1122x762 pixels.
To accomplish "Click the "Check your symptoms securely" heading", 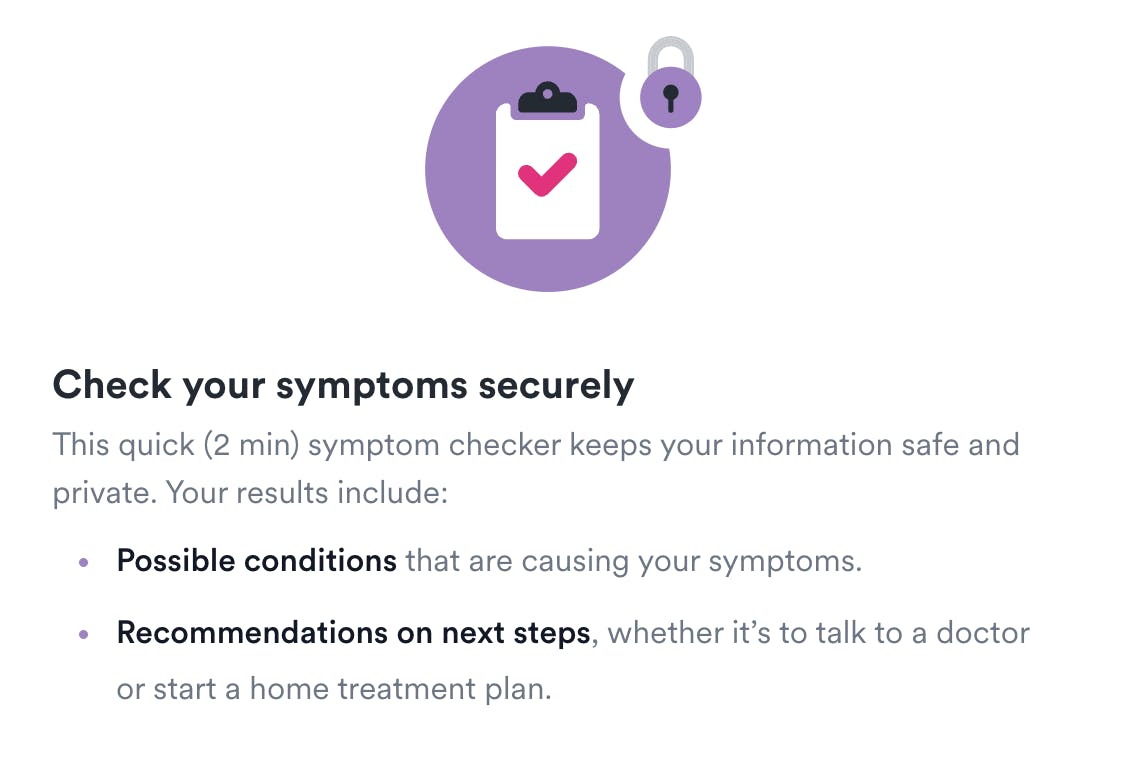I will 343,386.
